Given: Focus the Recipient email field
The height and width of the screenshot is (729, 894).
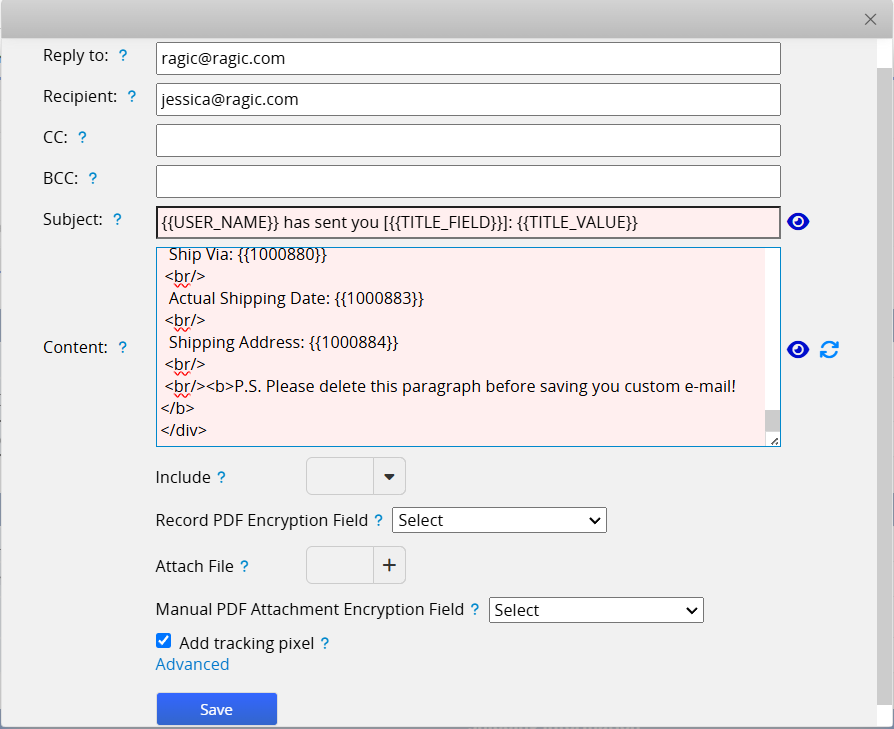Looking at the screenshot, I should pos(467,100).
